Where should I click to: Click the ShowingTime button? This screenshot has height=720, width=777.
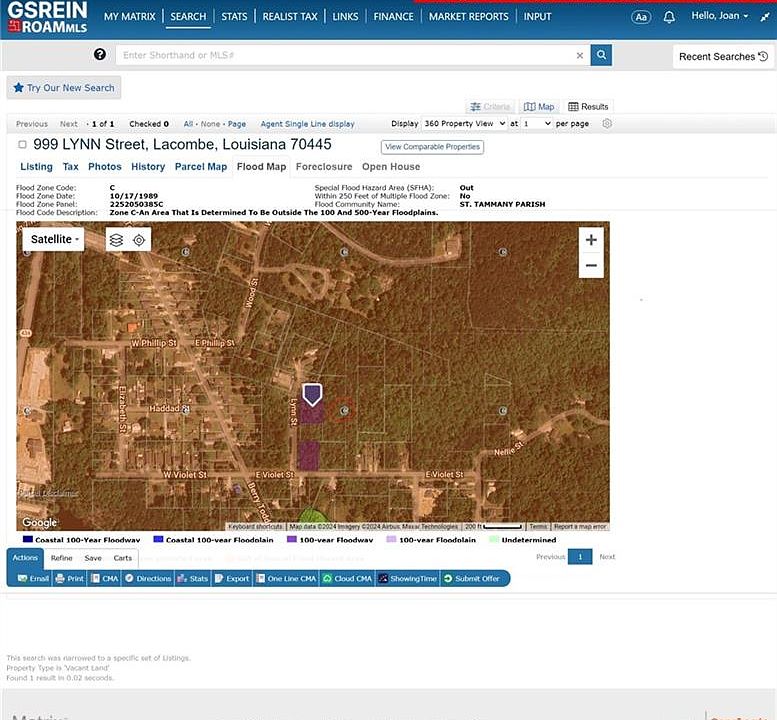click(x=408, y=579)
